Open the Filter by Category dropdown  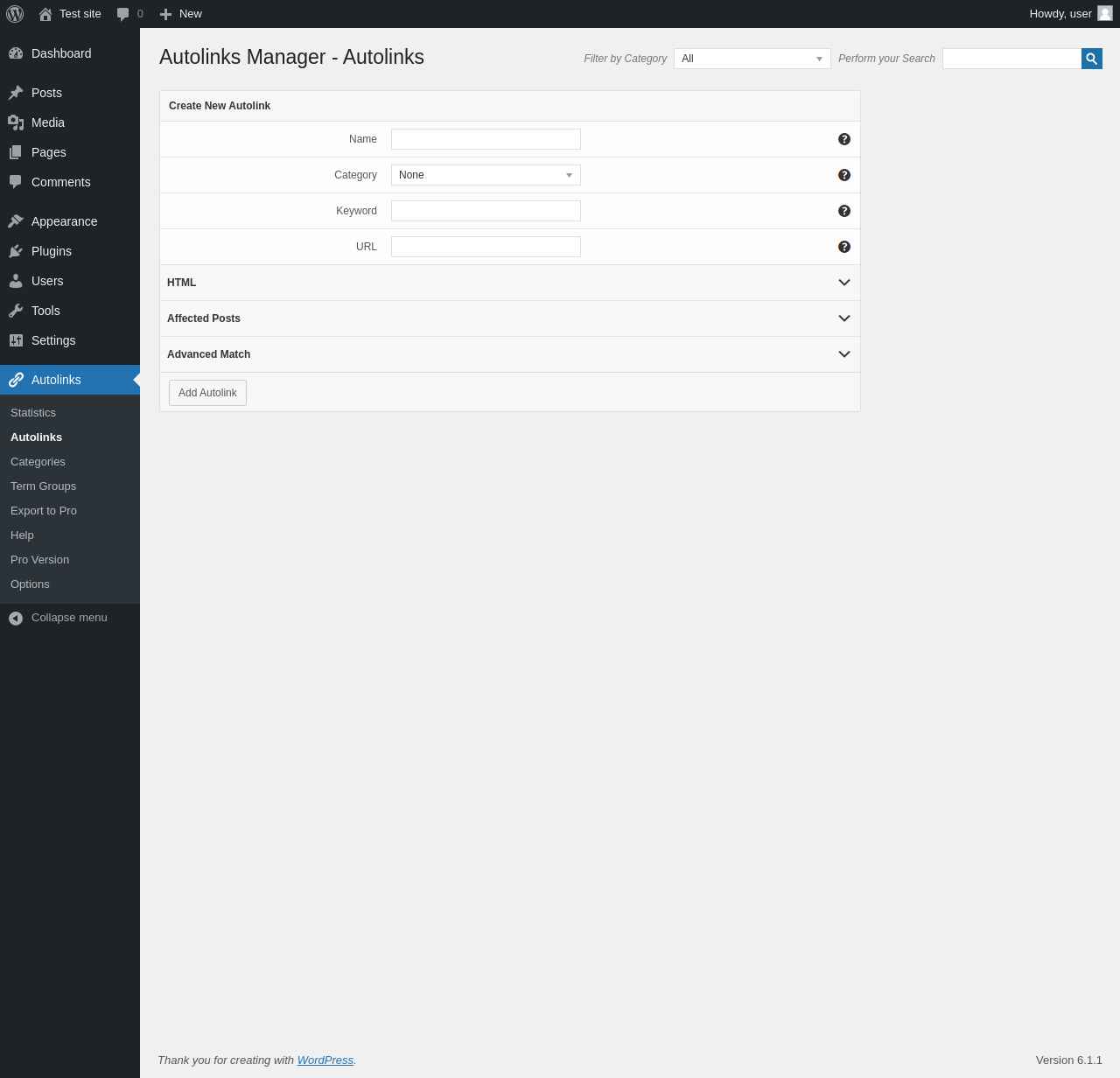tap(752, 59)
